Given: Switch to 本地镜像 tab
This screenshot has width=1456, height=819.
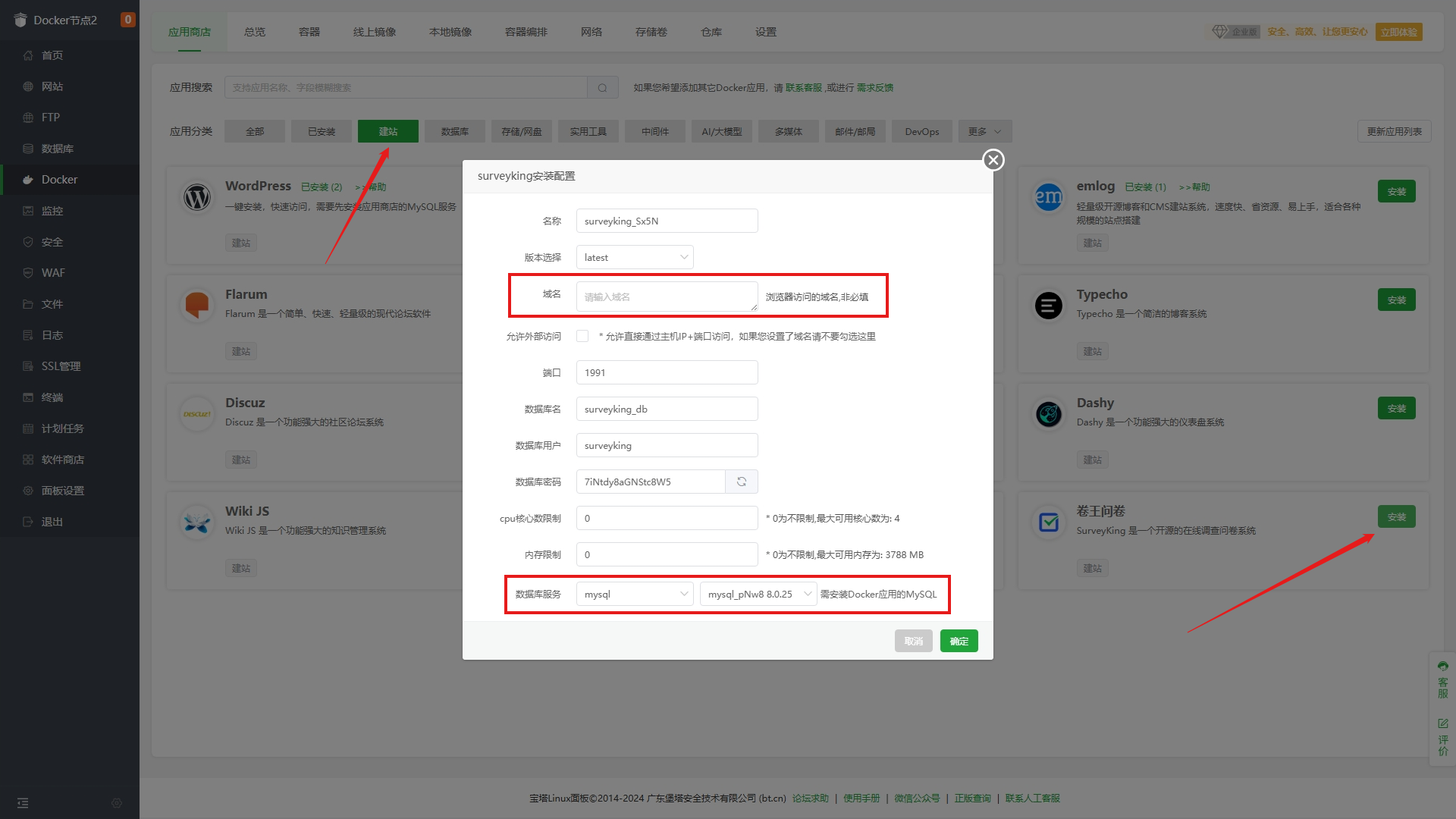Looking at the screenshot, I should pos(450,32).
